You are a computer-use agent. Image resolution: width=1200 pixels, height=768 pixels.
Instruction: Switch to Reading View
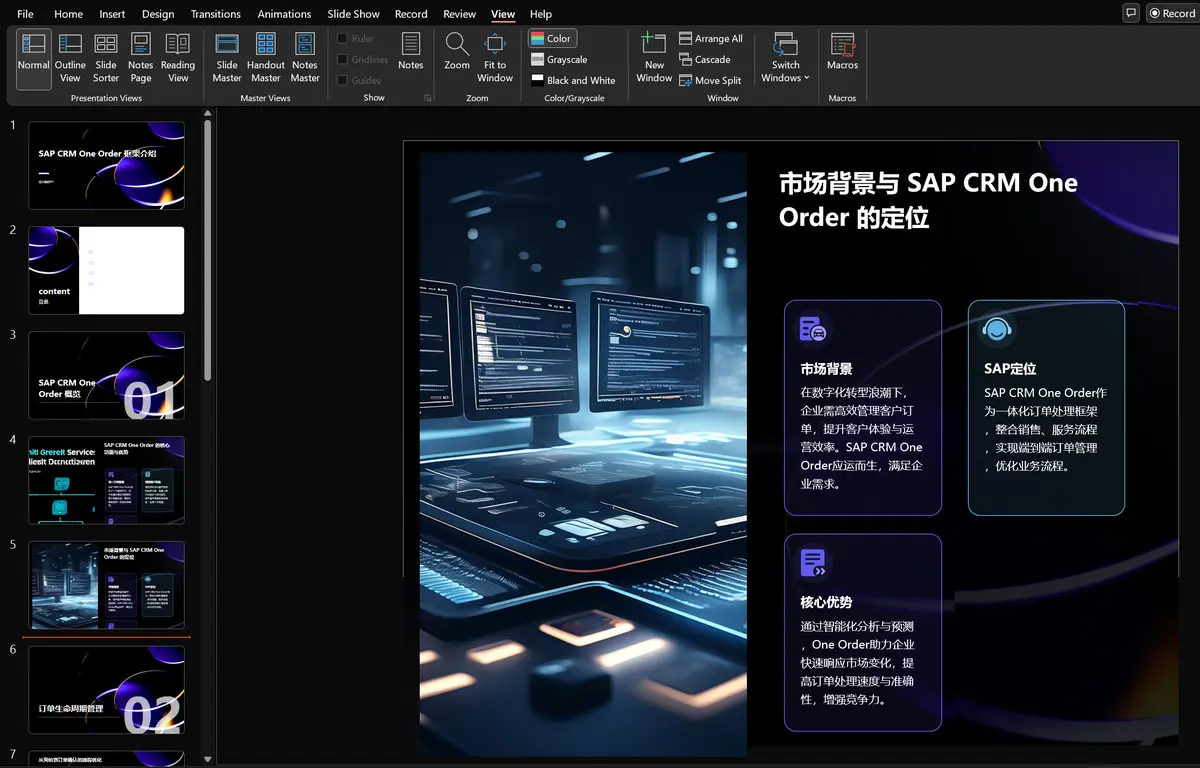[x=178, y=59]
